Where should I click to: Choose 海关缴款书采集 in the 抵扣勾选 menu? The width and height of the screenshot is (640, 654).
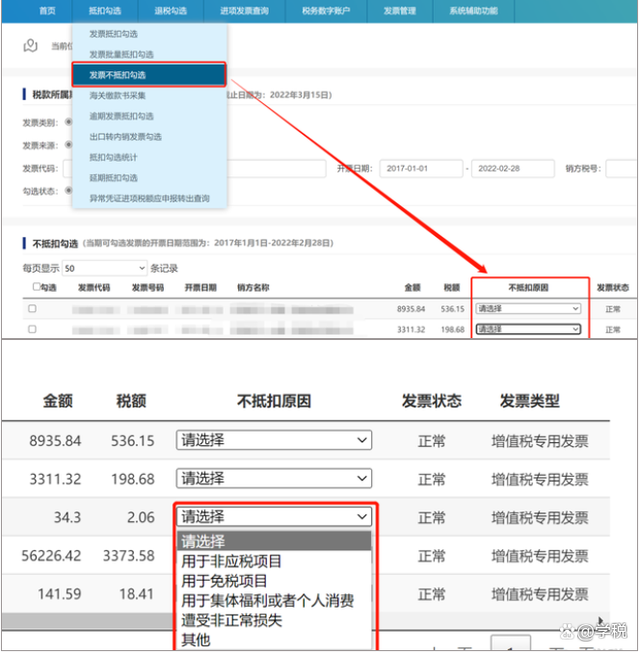tap(117, 95)
